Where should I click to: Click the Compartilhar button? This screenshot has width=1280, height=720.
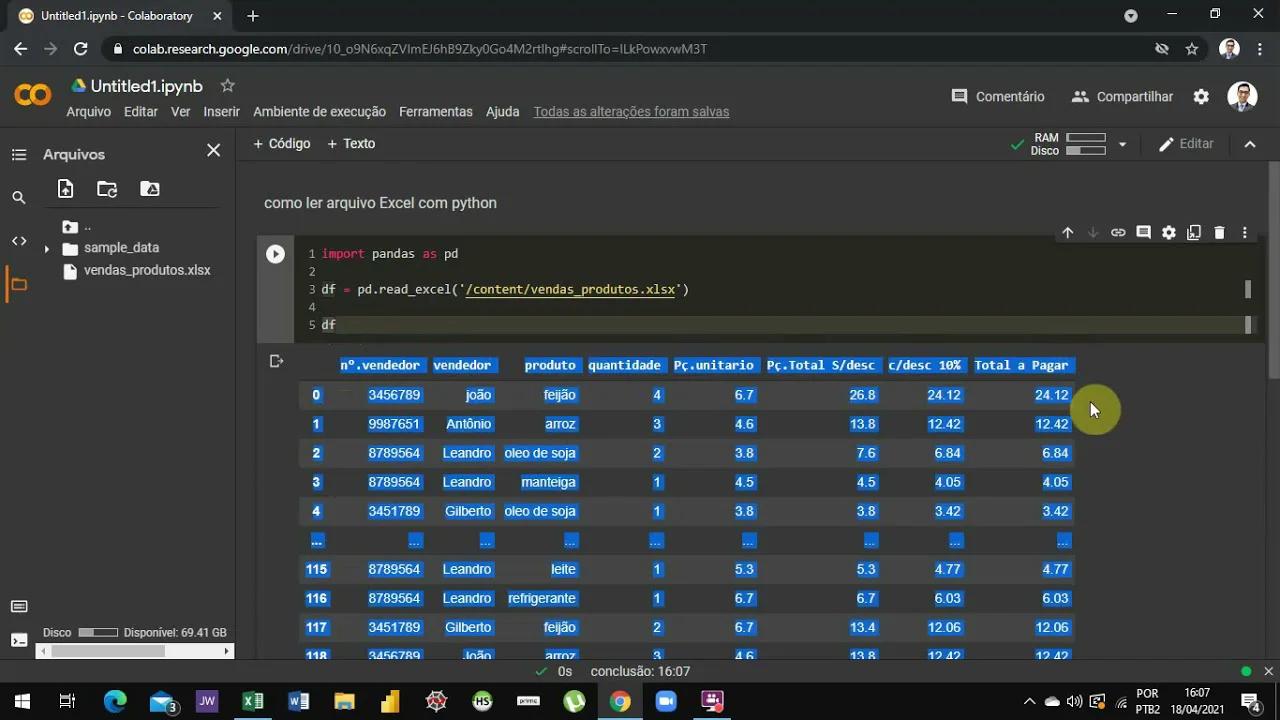tap(1122, 97)
